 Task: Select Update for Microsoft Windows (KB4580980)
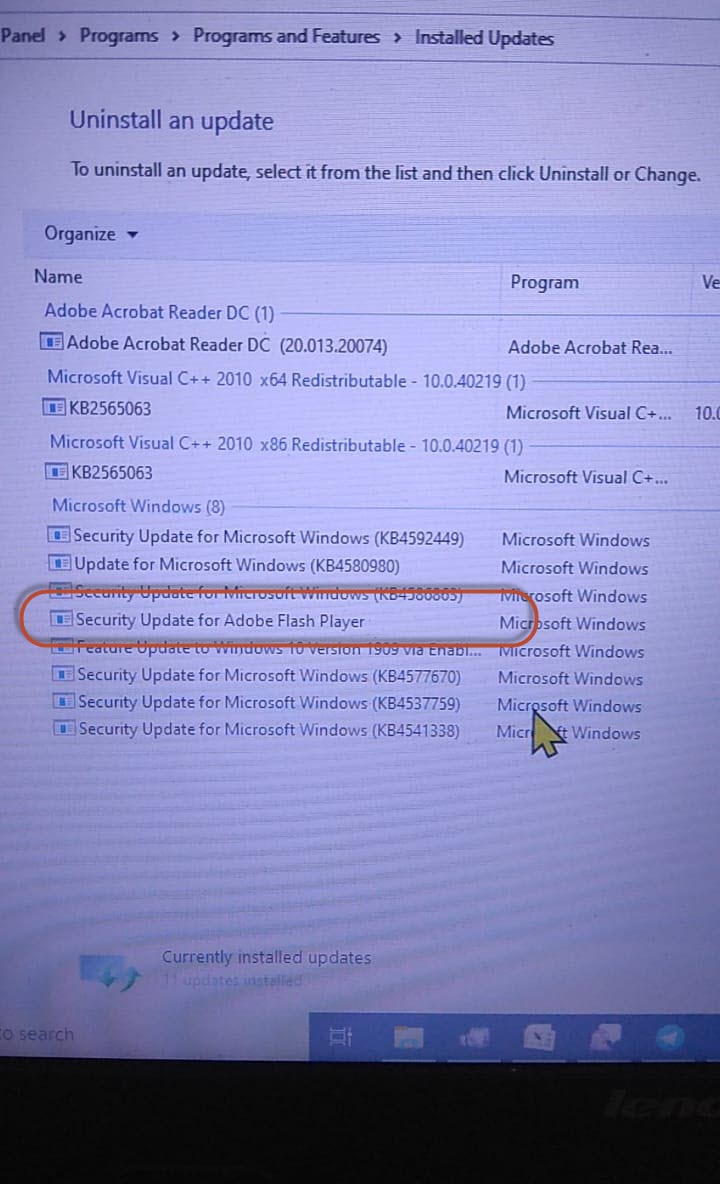point(237,565)
